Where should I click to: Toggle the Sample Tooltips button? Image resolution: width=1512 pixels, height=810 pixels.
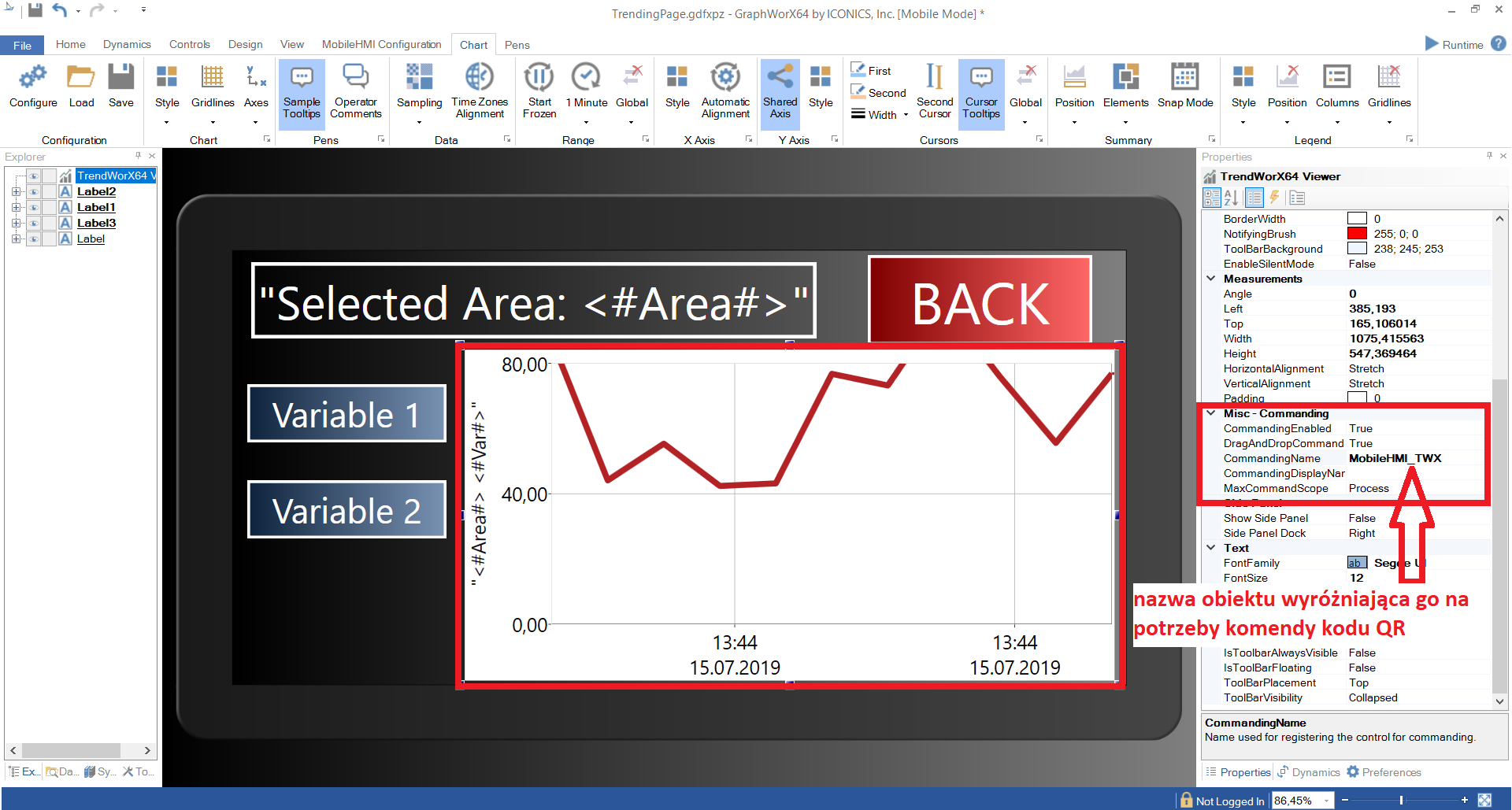point(302,93)
